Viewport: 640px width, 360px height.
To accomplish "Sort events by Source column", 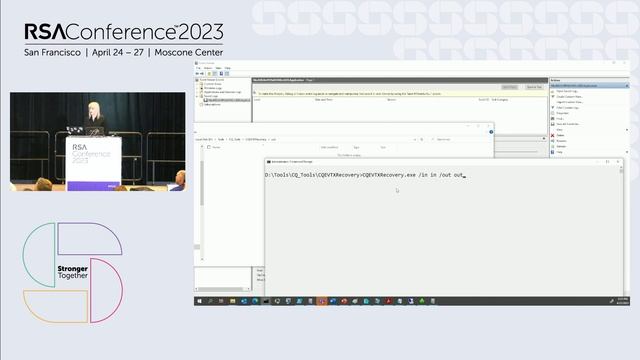I will [391, 100].
